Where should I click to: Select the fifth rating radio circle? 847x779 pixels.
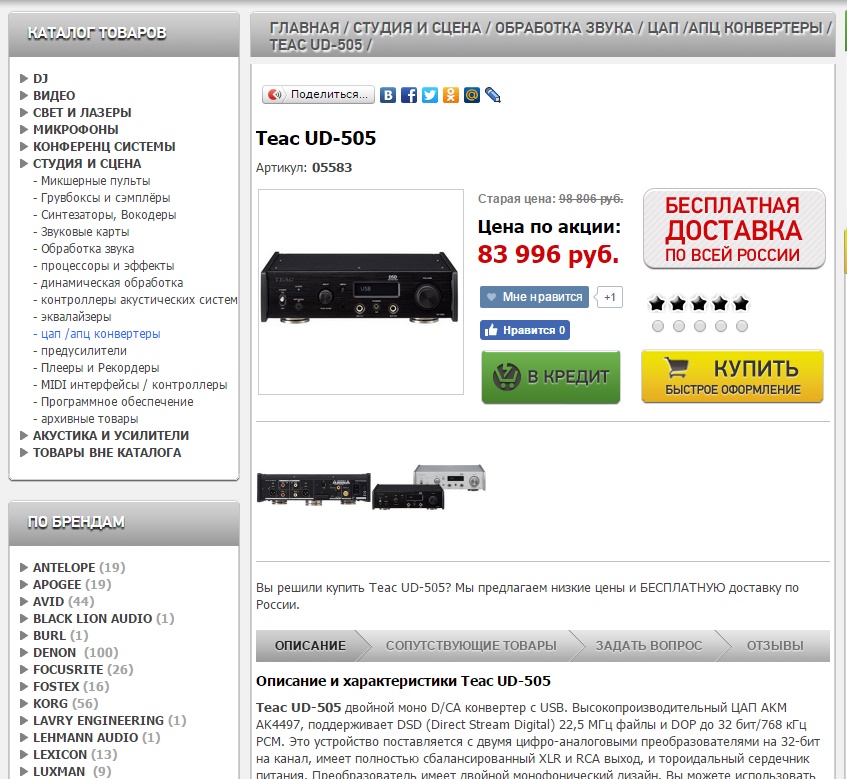pos(742,326)
